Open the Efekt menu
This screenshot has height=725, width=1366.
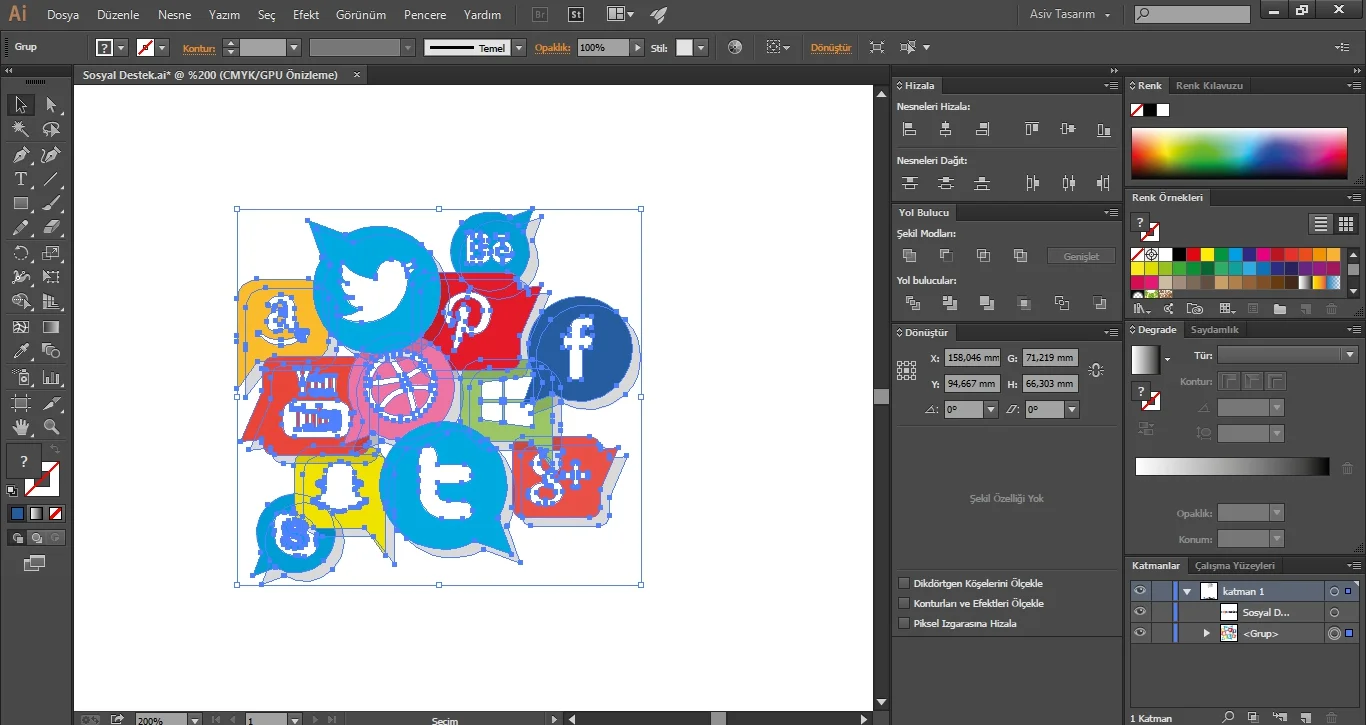pyautogui.click(x=306, y=15)
